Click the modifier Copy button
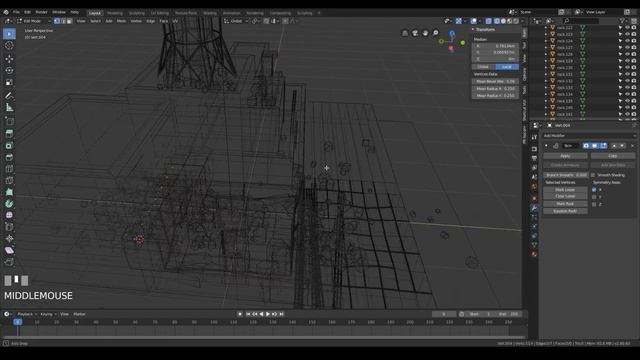640x360 pixels. coord(613,156)
